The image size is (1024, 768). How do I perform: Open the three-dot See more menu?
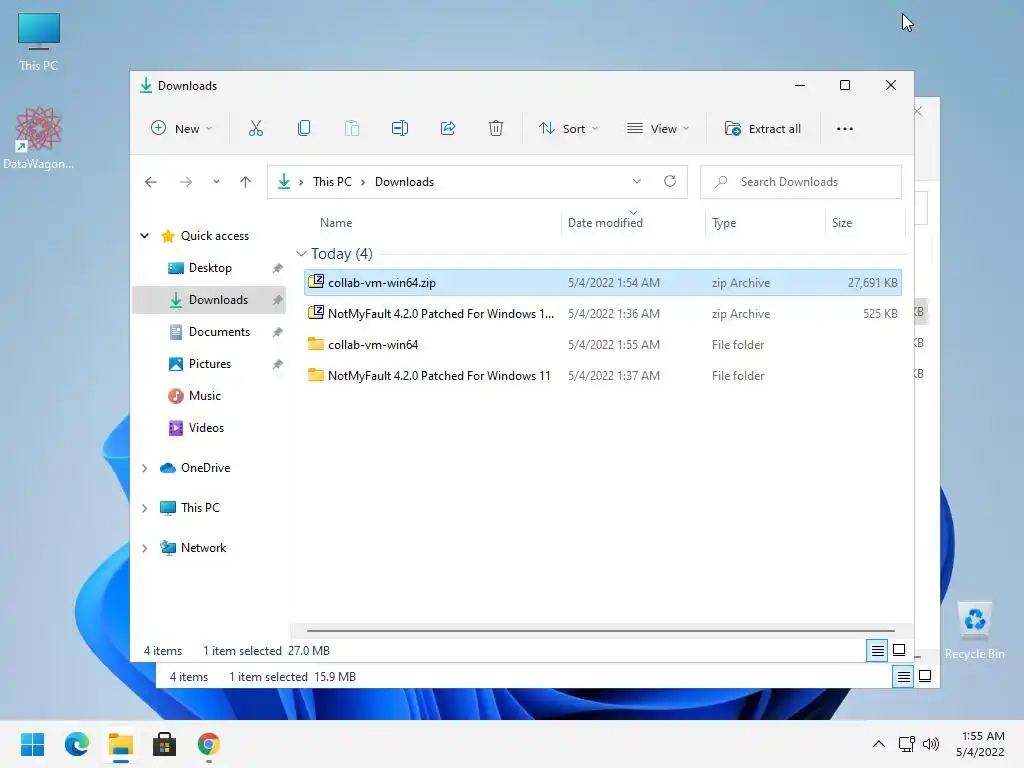[844, 129]
